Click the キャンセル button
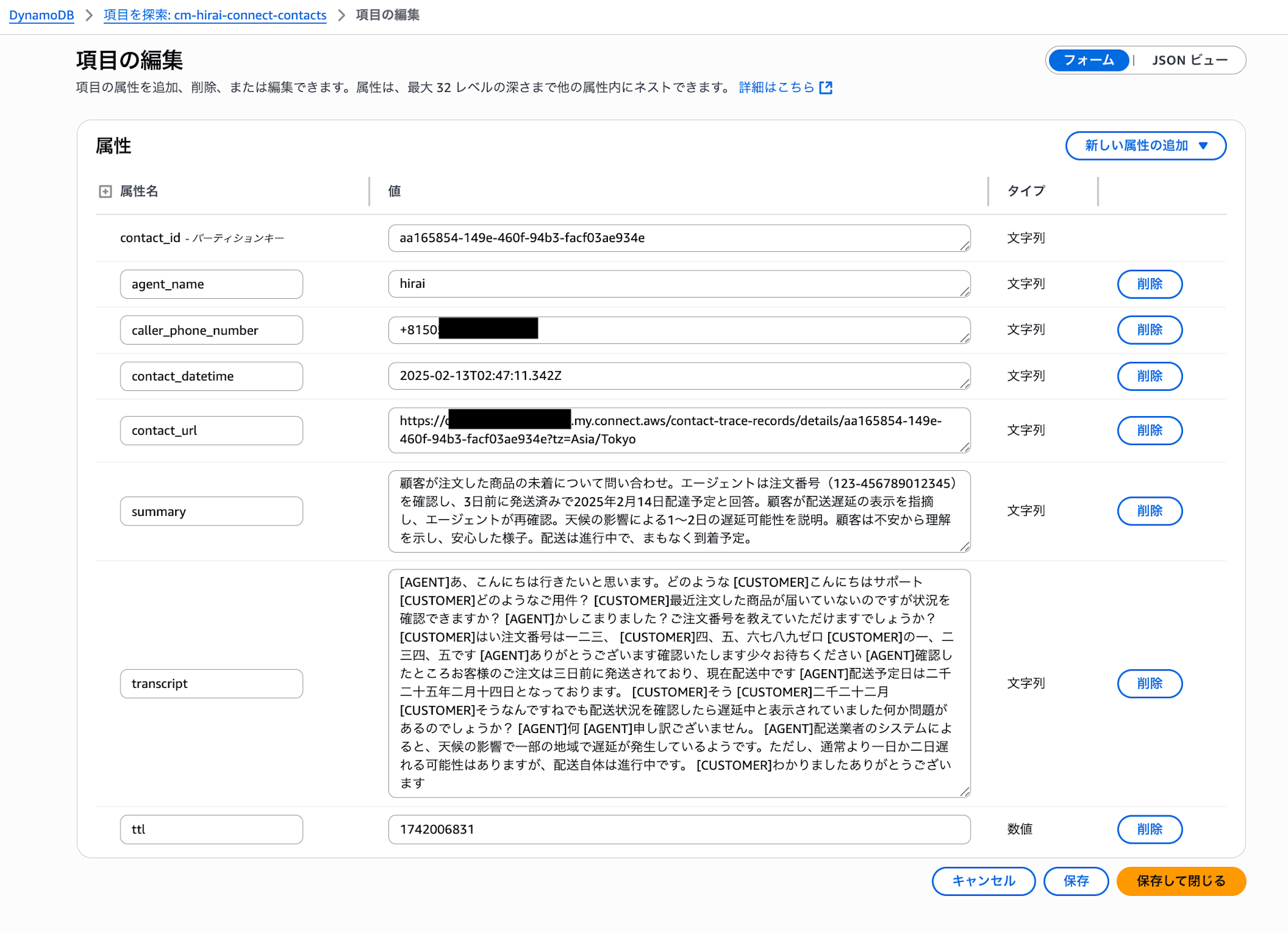Screen dimensions: 1288x932 (x=983, y=881)
